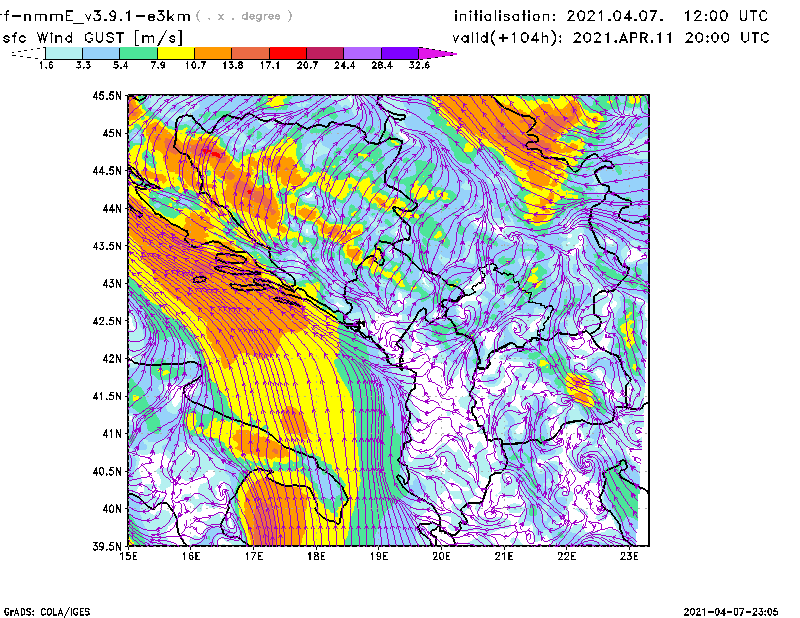Click the 44N latitude label
This screenshot has height=618, width=800.
(112, 208)
